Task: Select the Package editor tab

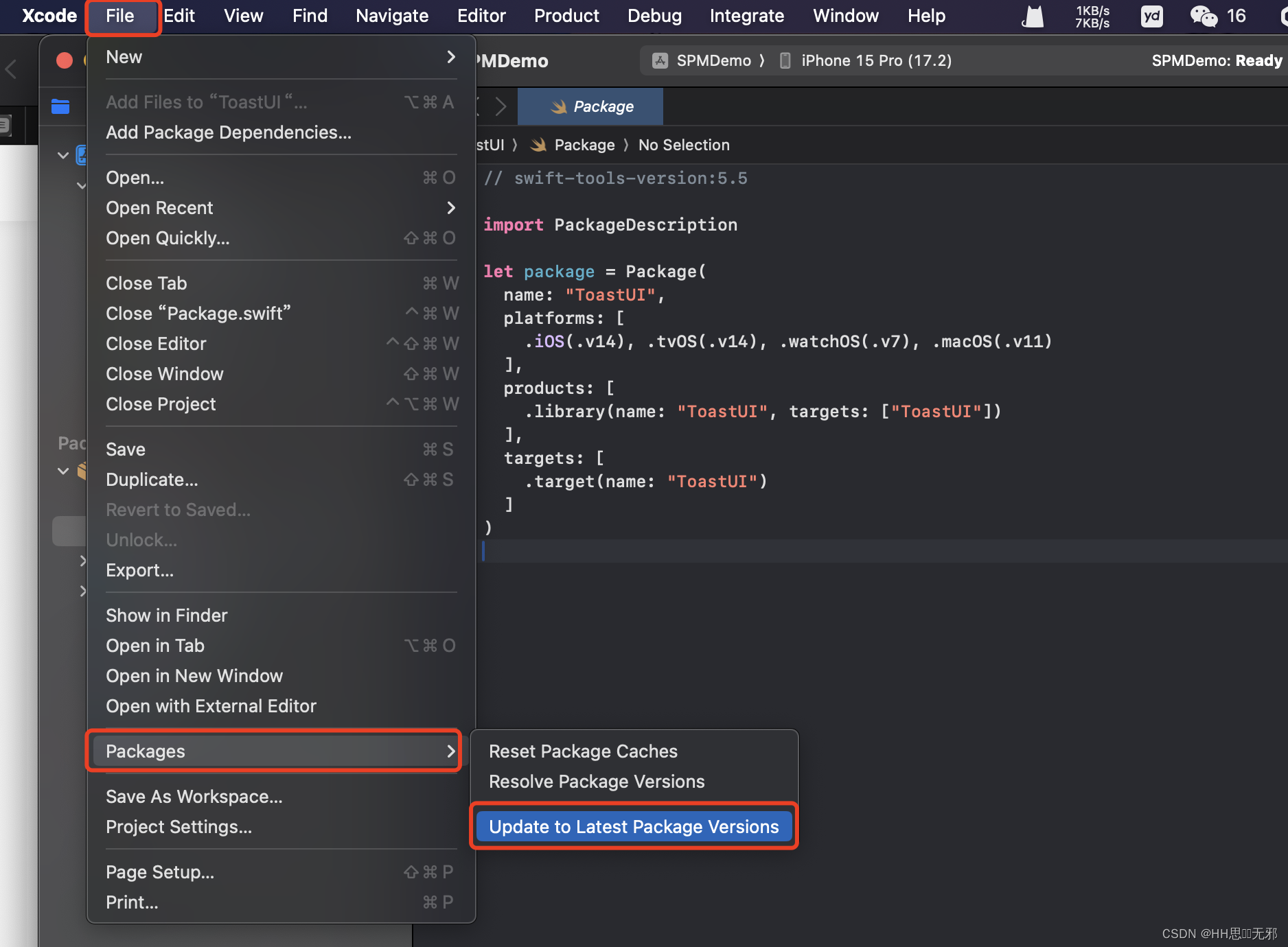Action: pyautogui.click(x=590, y=106)
